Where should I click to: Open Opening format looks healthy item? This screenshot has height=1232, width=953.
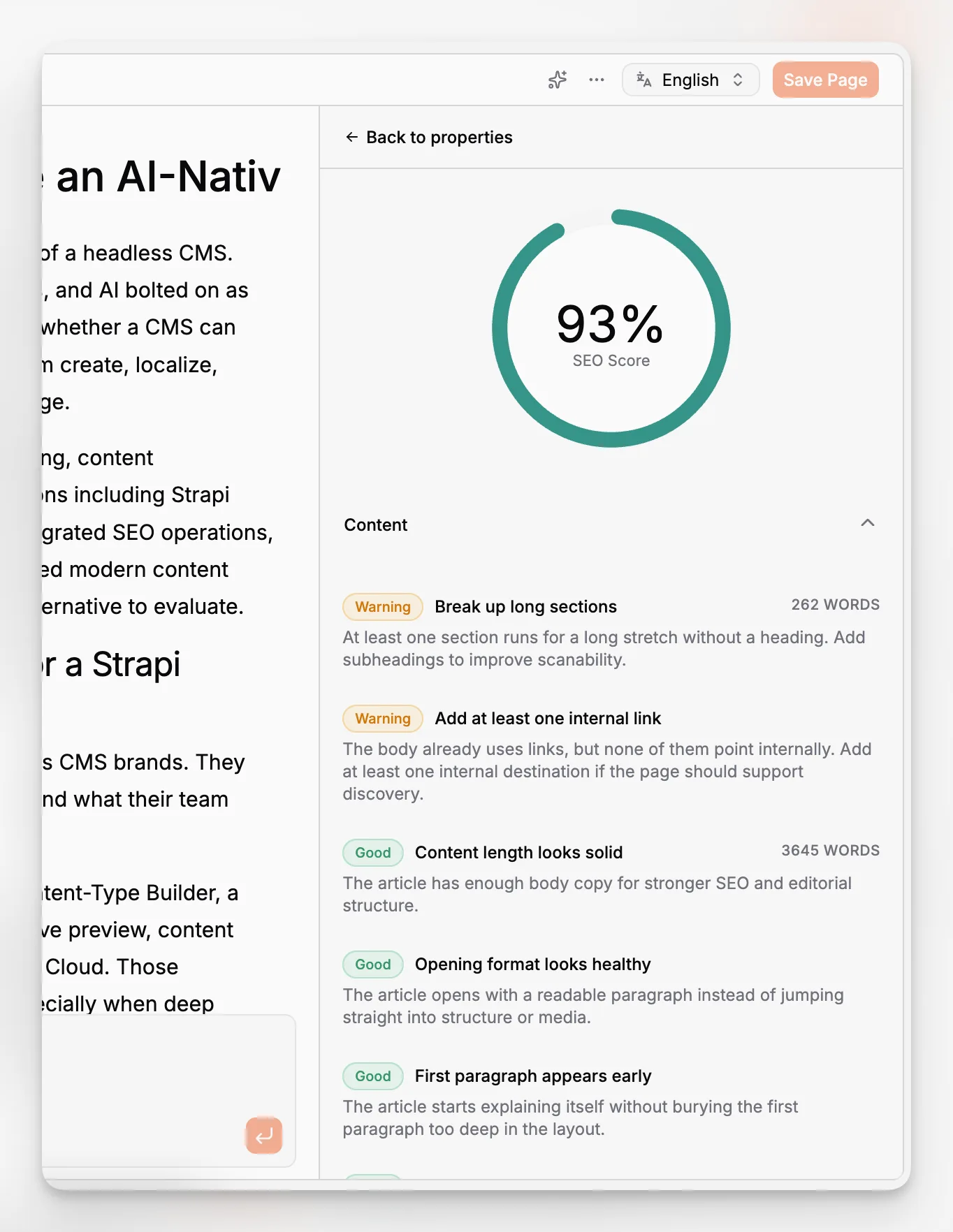[532, 964]
